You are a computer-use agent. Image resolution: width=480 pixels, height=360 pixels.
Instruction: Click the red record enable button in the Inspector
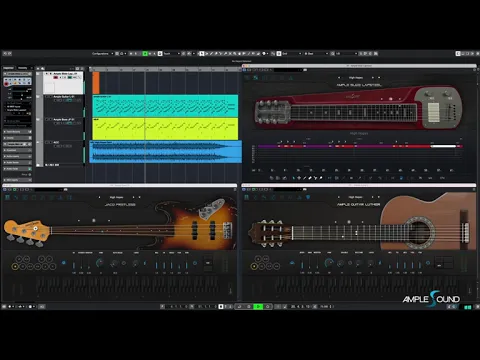click(x=6, y=84)
